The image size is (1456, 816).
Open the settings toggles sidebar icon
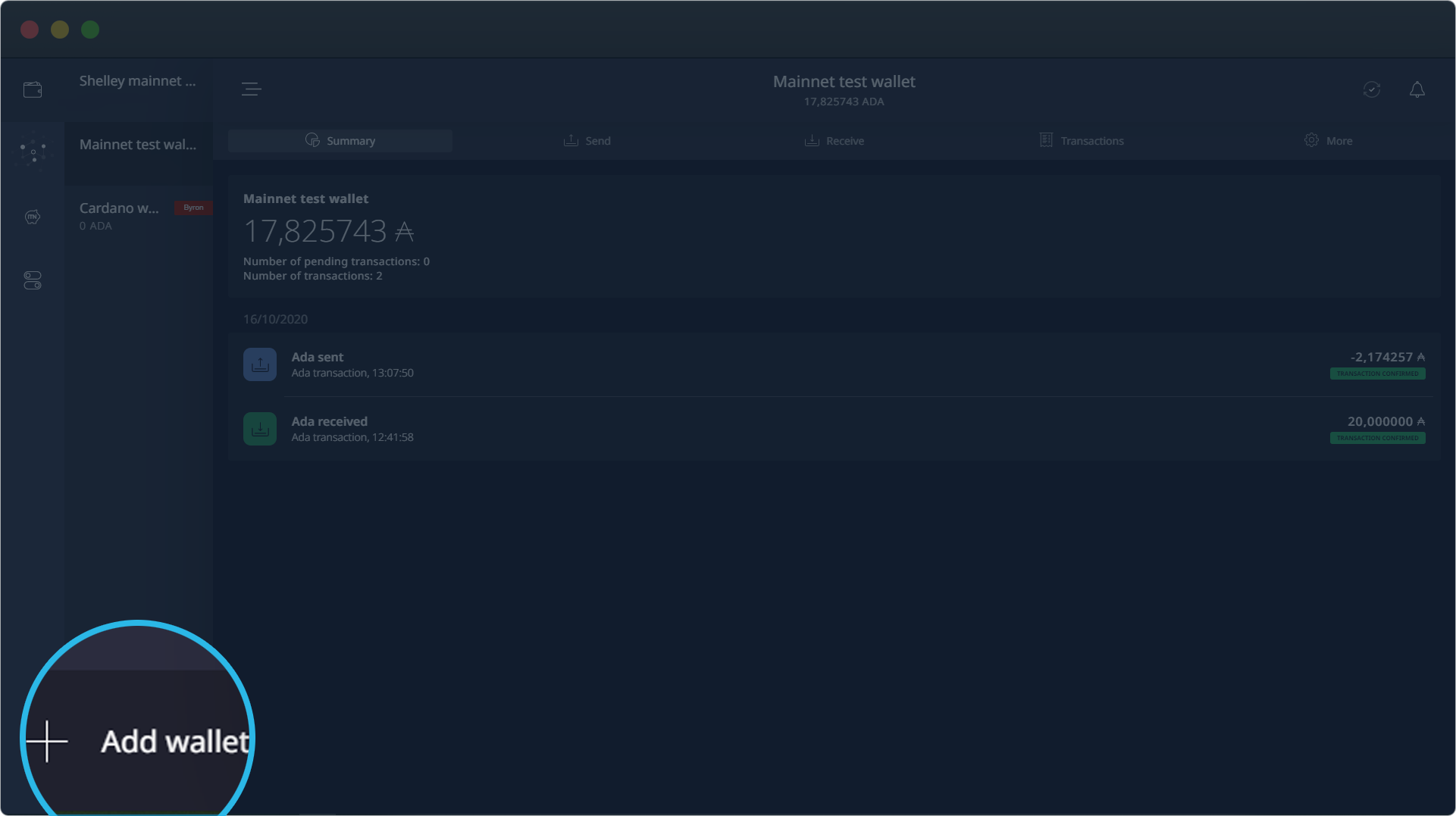pos(33,280)
